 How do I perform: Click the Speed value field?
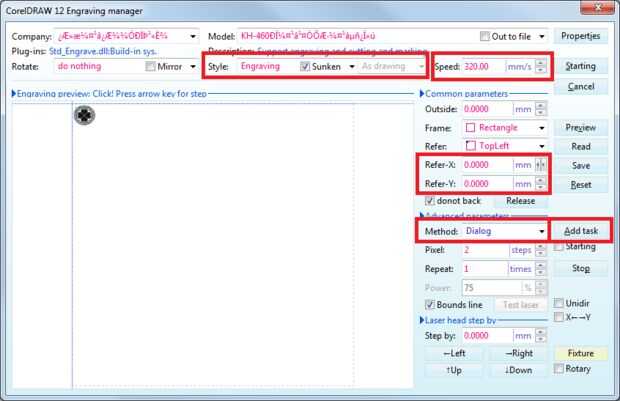coord(483,66)
